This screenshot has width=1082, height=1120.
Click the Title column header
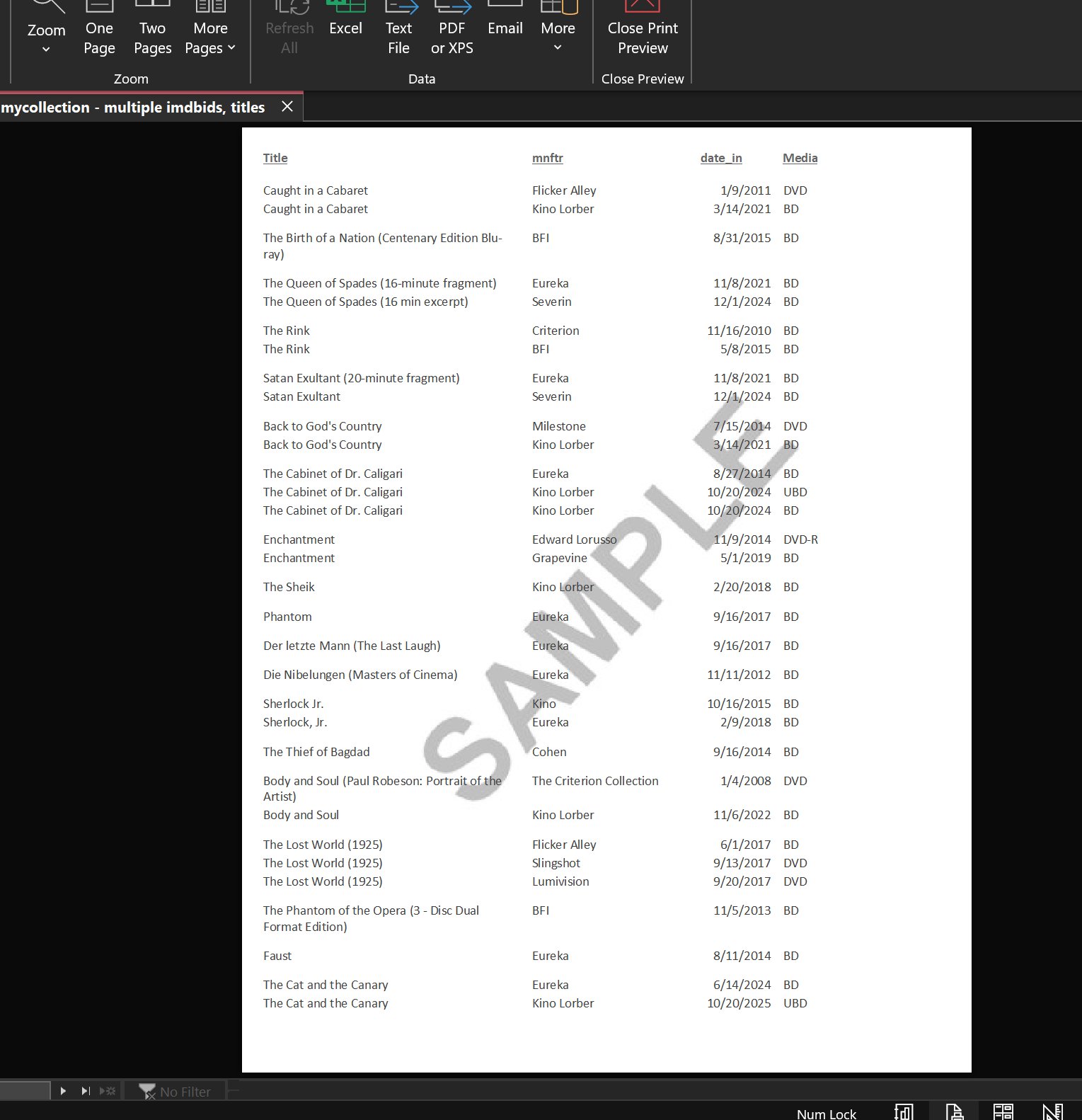tap(275, 158)
